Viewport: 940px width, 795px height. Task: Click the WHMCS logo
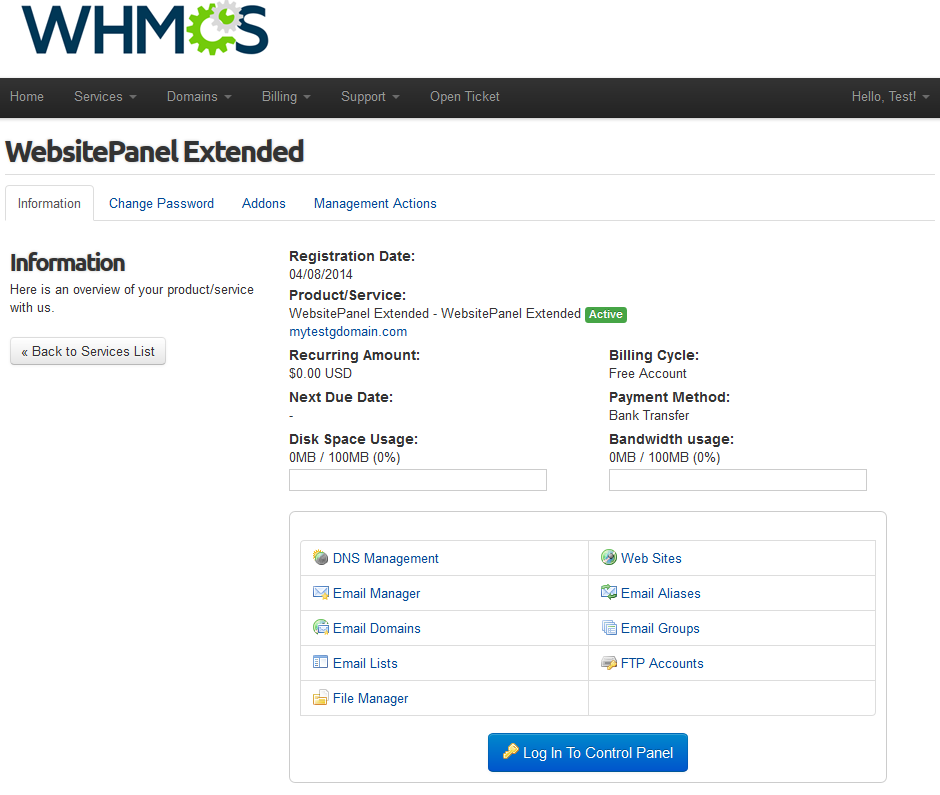click(145, 29)
